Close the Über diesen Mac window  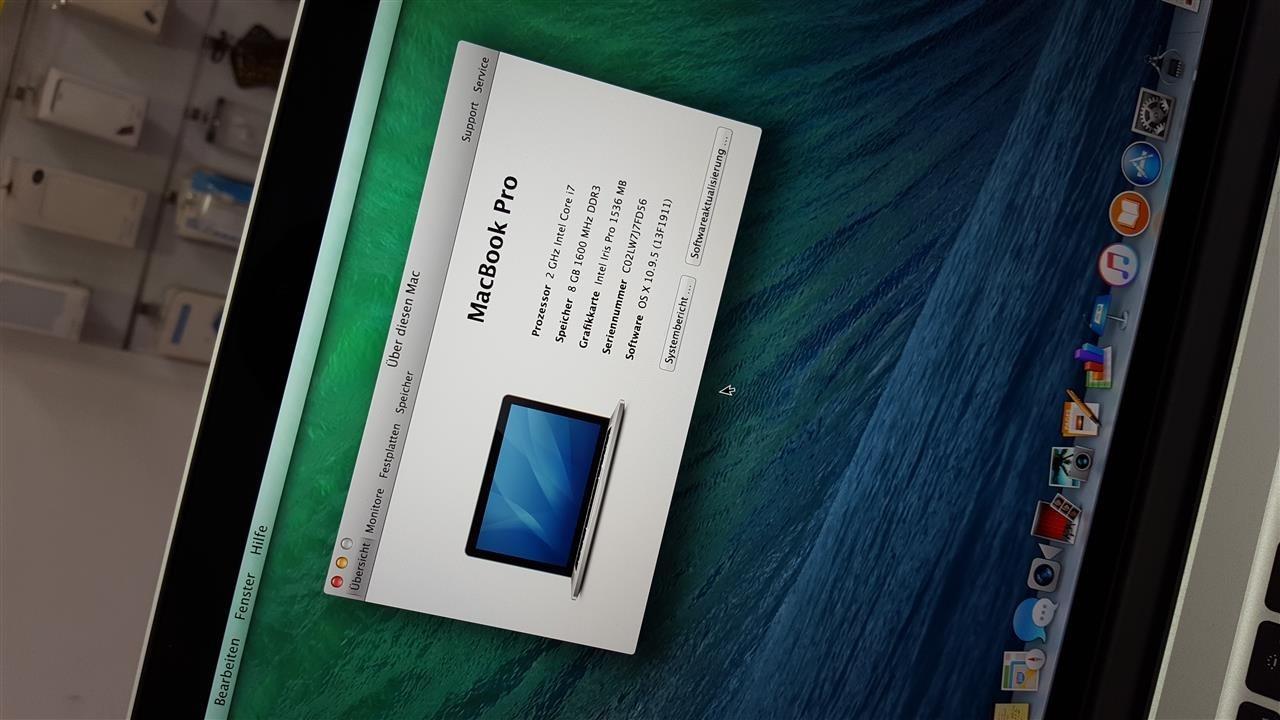tap(337, 581)
